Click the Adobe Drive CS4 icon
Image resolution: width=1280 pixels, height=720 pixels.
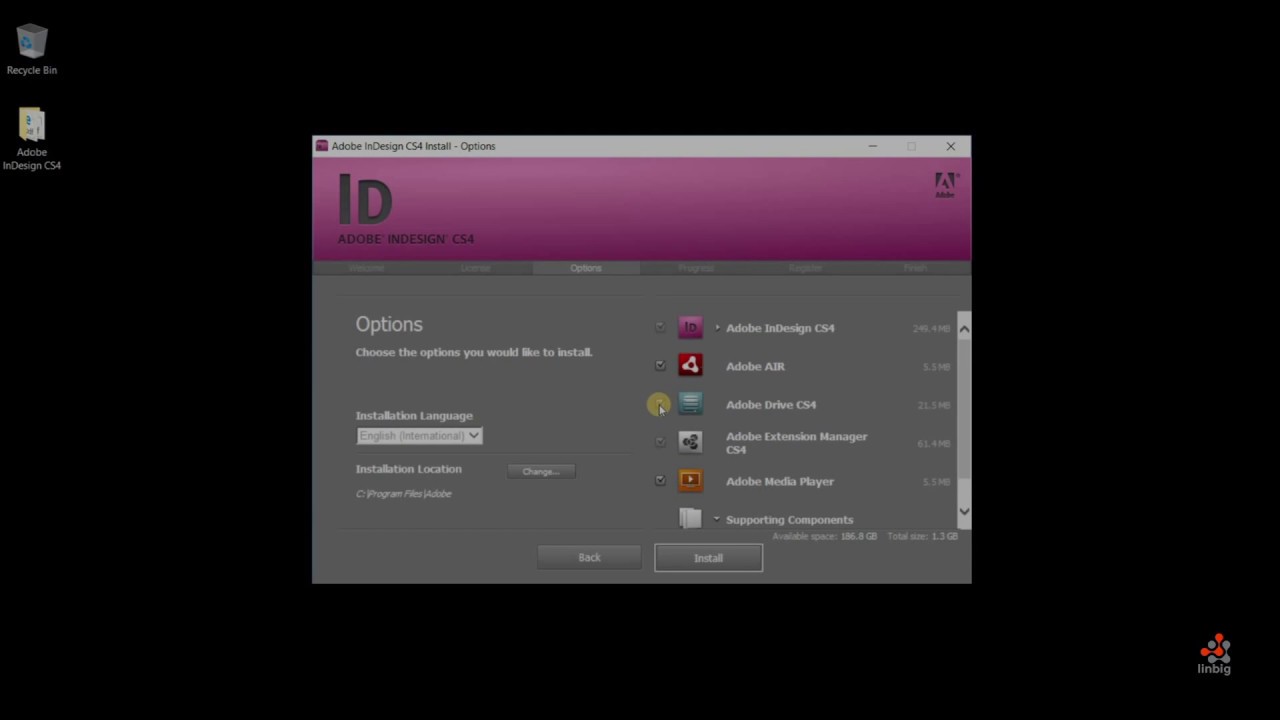click(690, 404)
